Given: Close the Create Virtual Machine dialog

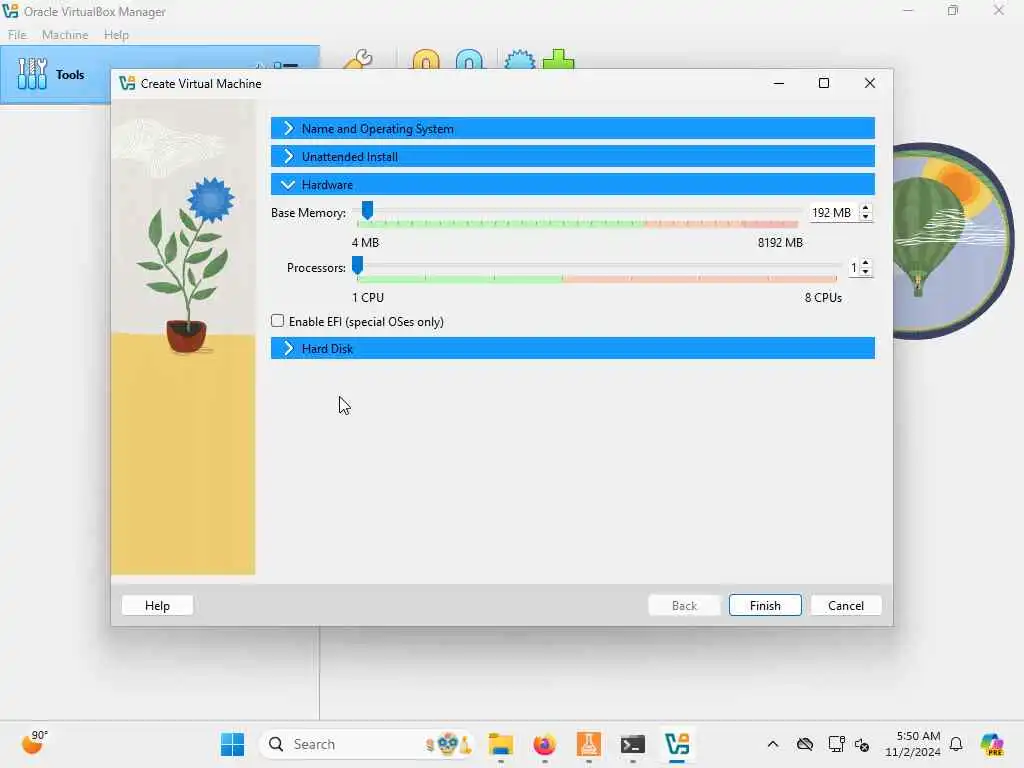Looking at the screenshot, I should coord(870,83).
